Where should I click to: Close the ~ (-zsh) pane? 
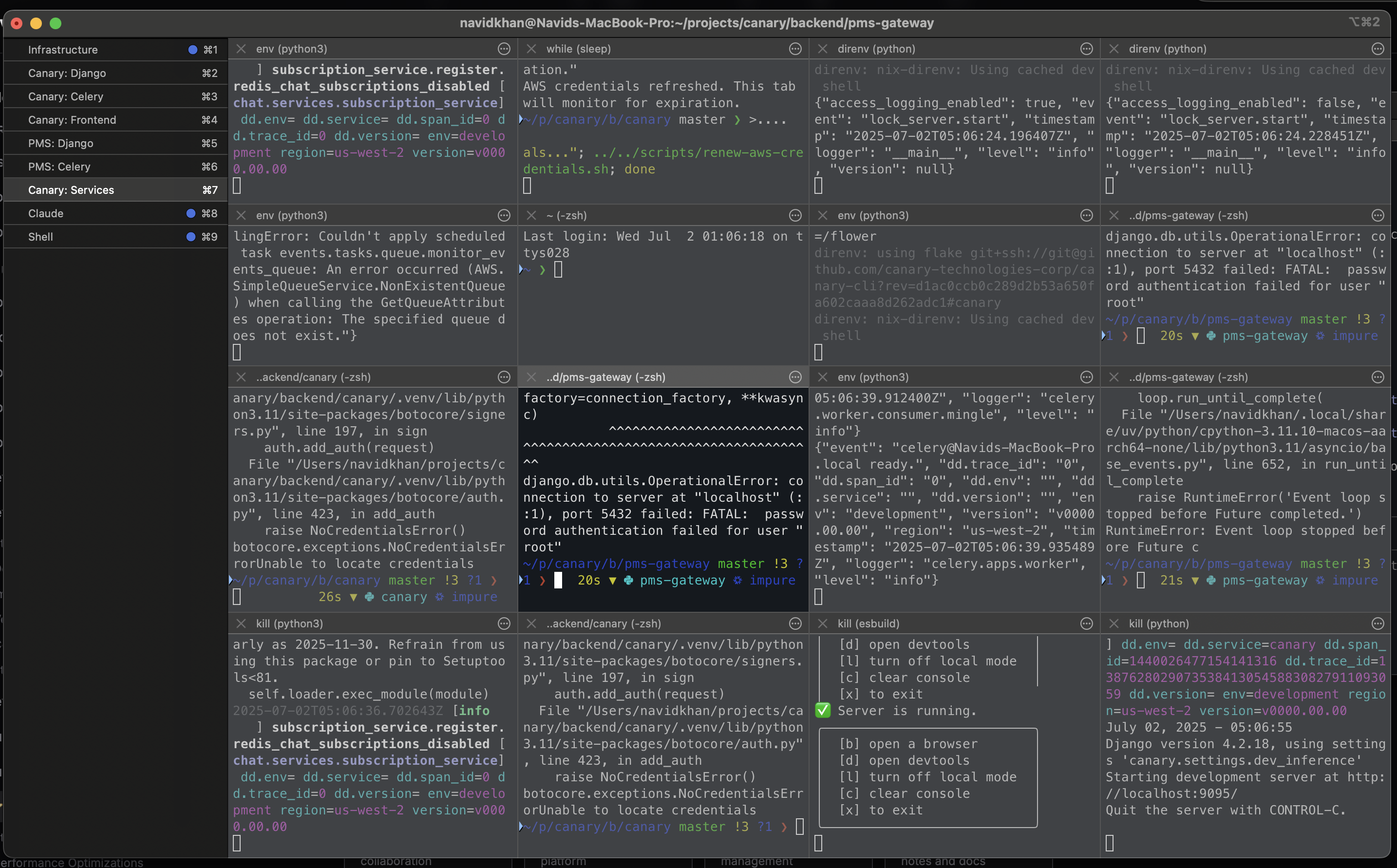[531, 215]
